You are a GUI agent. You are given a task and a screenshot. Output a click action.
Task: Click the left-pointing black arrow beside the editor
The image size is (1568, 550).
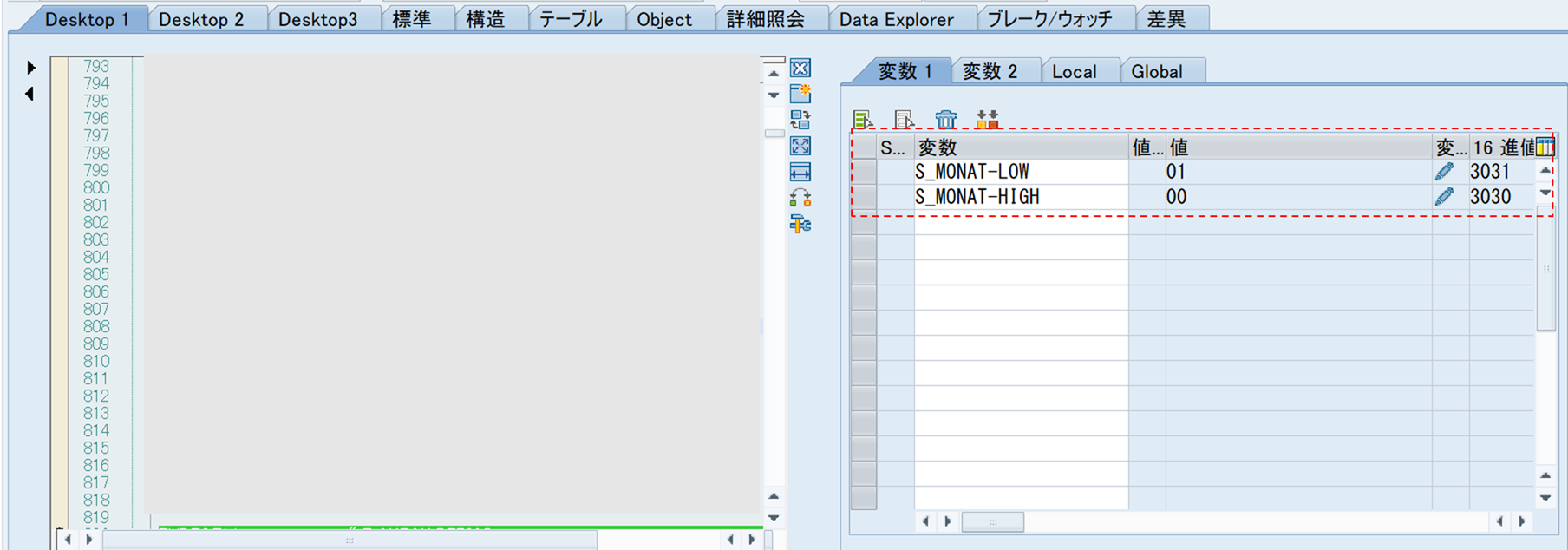click(29, 94)
